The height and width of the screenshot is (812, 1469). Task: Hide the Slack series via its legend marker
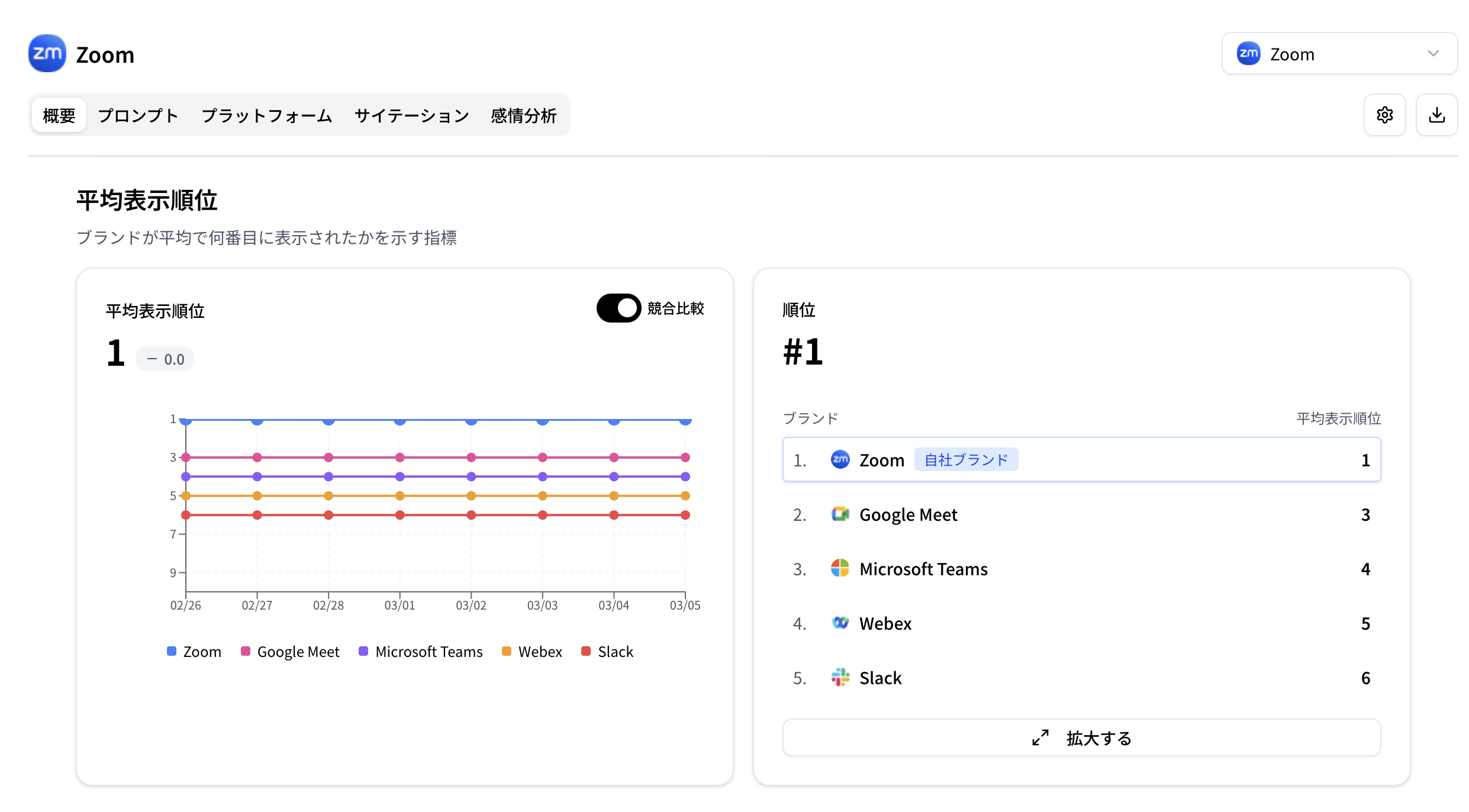[585, 651]
